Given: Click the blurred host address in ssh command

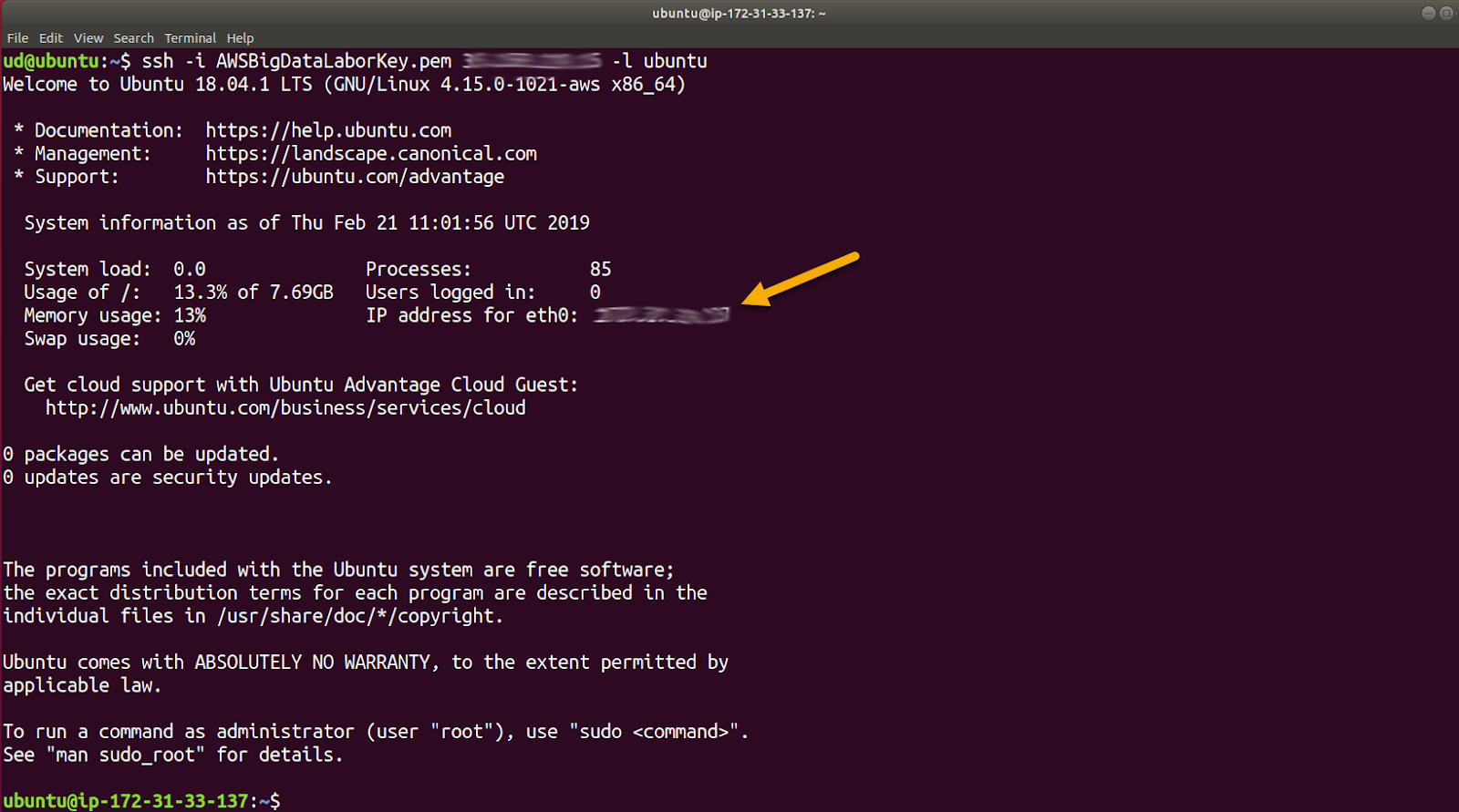Looking at the screenshot, I should coord(532,61).
